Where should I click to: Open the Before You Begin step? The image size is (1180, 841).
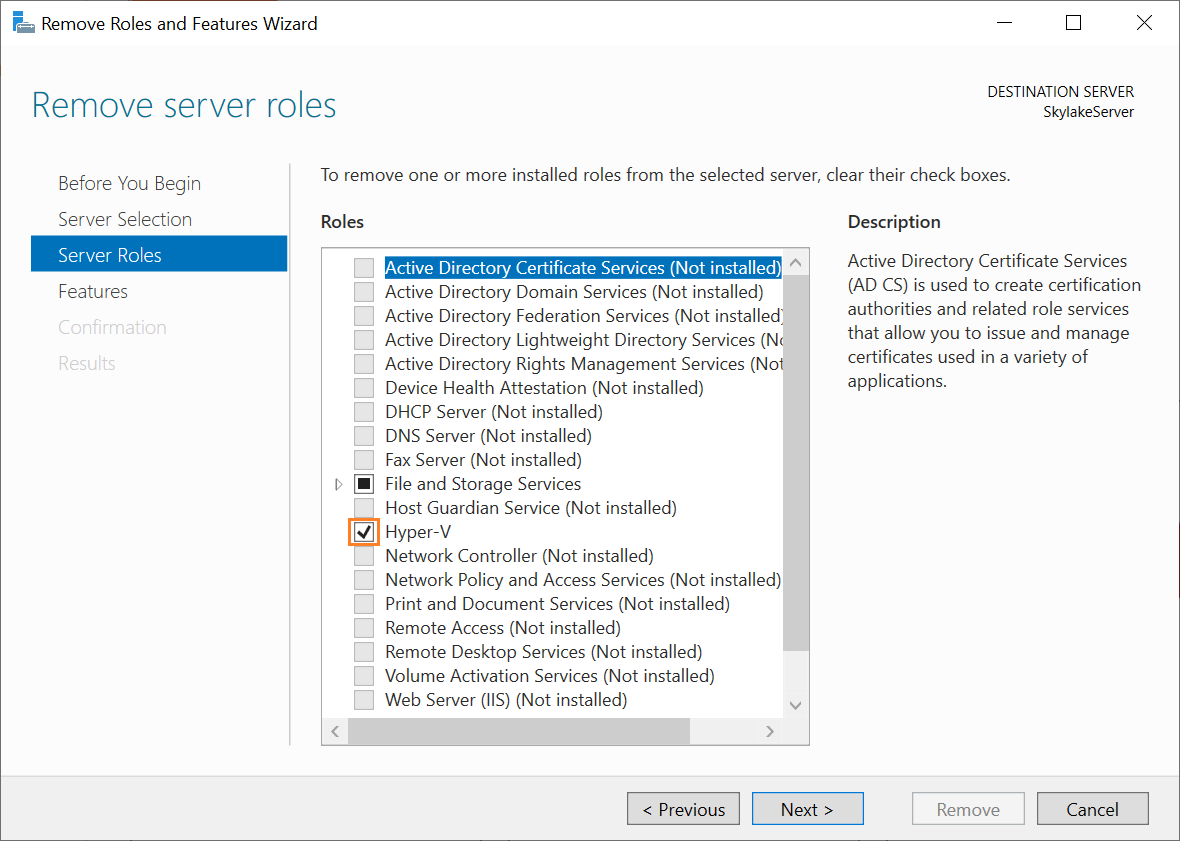pyautogui.click(x=129, y=184)
